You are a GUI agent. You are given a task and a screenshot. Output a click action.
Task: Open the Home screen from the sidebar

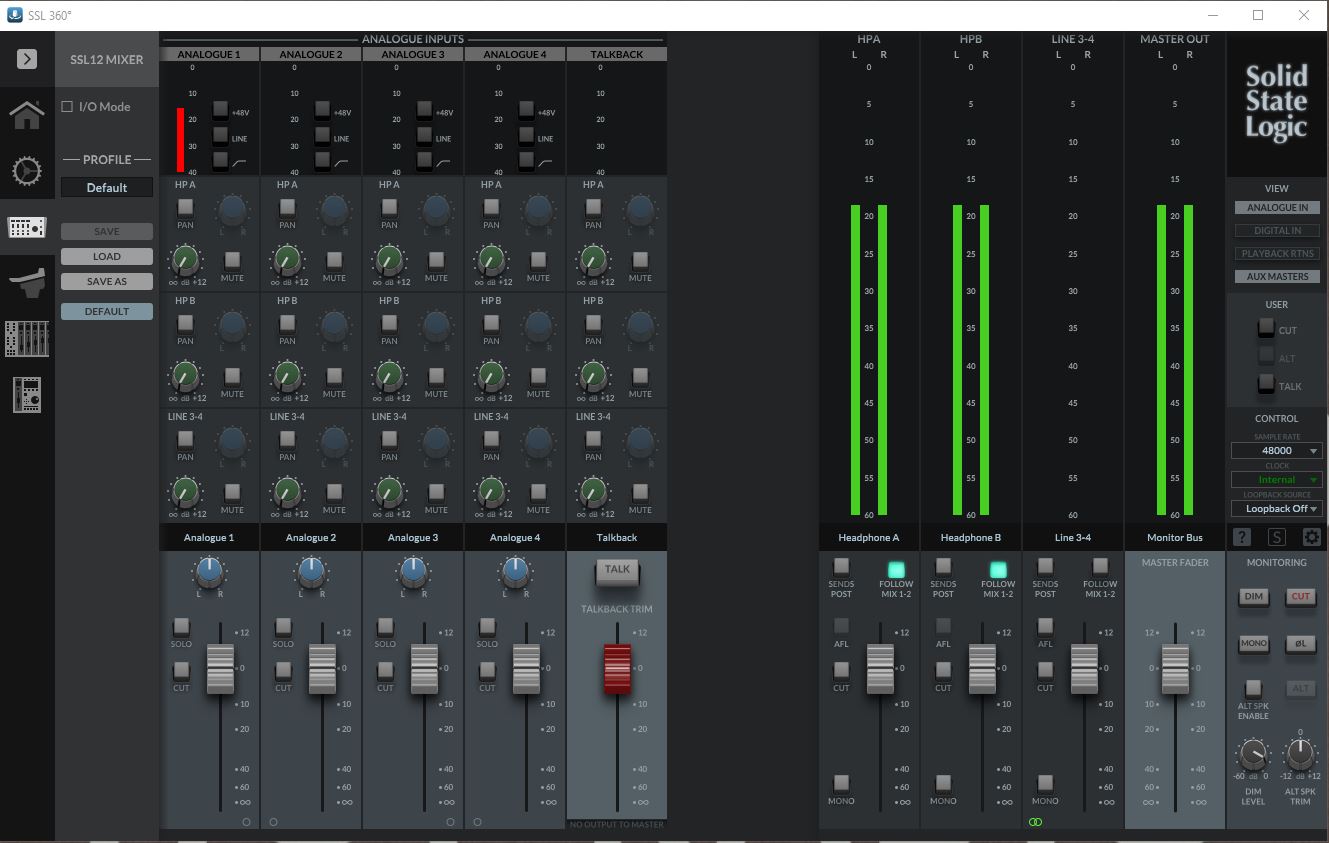pos(27,114)
